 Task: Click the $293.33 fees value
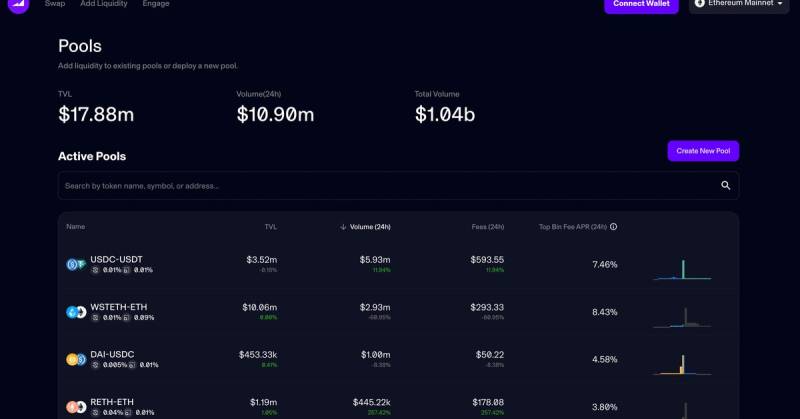487,307
